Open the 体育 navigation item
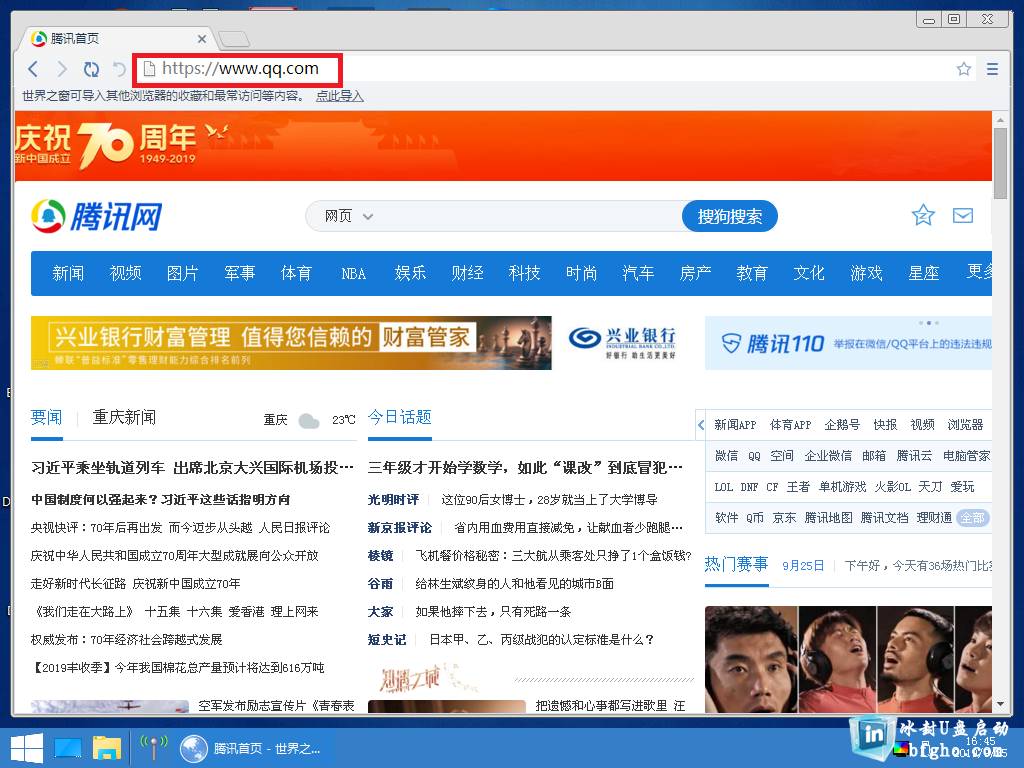This screenshot has width=1024, height=768. pos(296,273)
